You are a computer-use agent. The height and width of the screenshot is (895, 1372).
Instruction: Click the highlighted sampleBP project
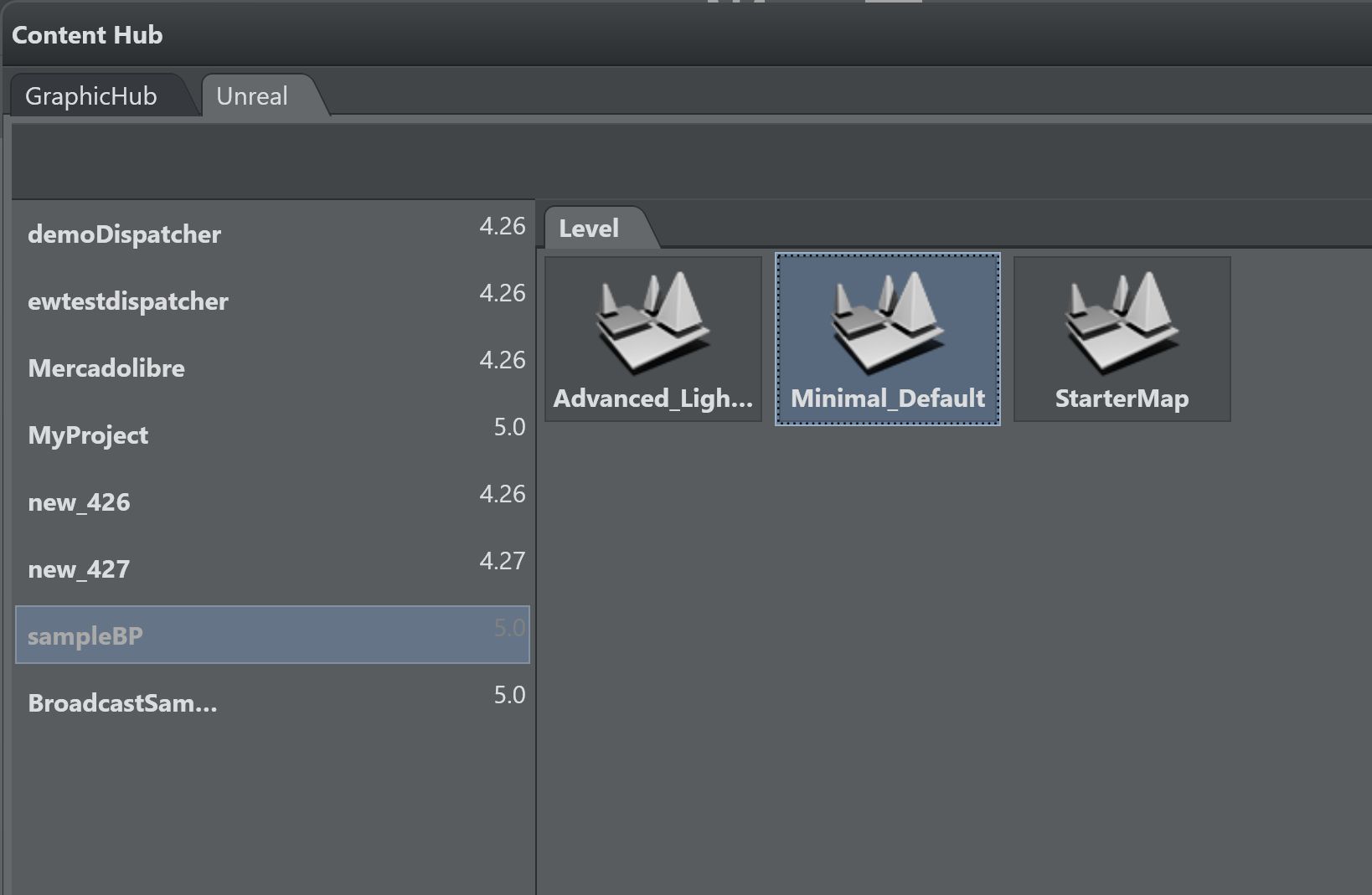tap(85, 636)
